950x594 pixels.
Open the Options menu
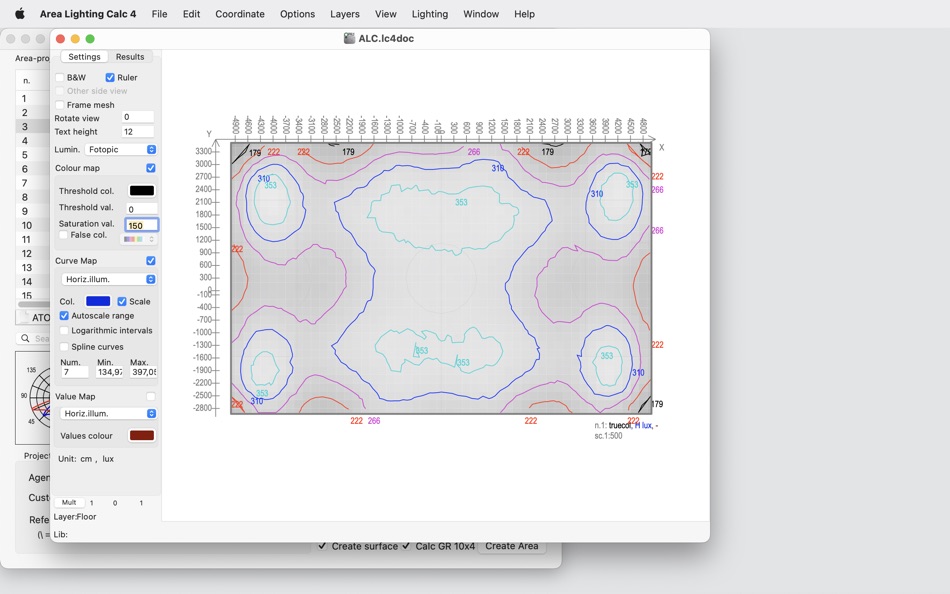(x=297, y=14)
